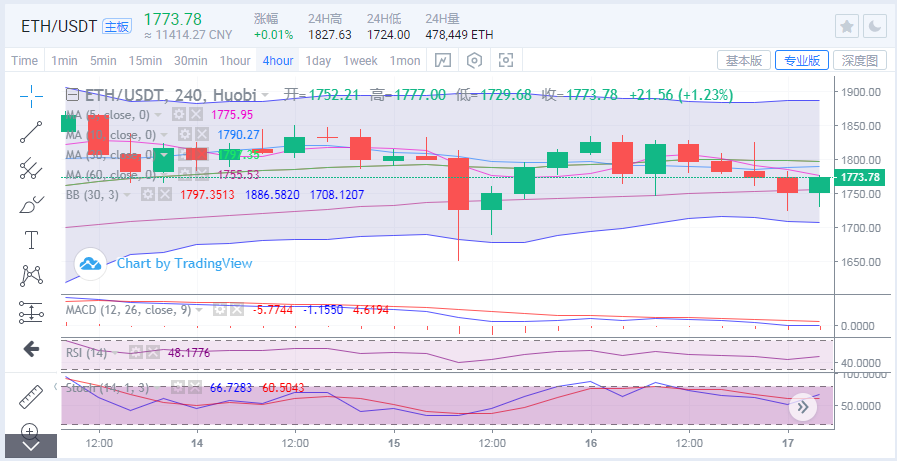Jump to latest bar double-arrow button

click(803, 407)
